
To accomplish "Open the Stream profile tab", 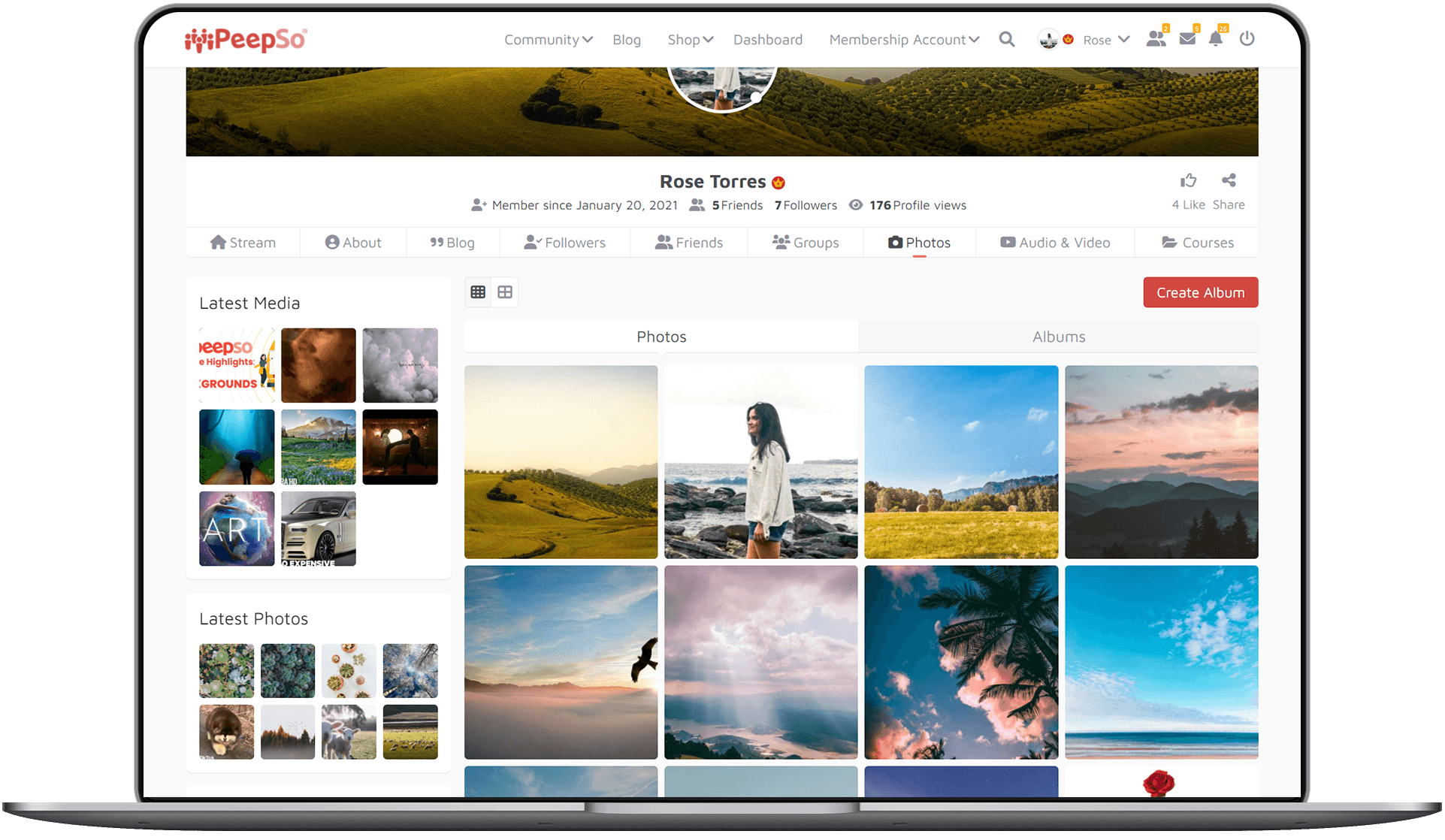I will (x=243, y=243).
